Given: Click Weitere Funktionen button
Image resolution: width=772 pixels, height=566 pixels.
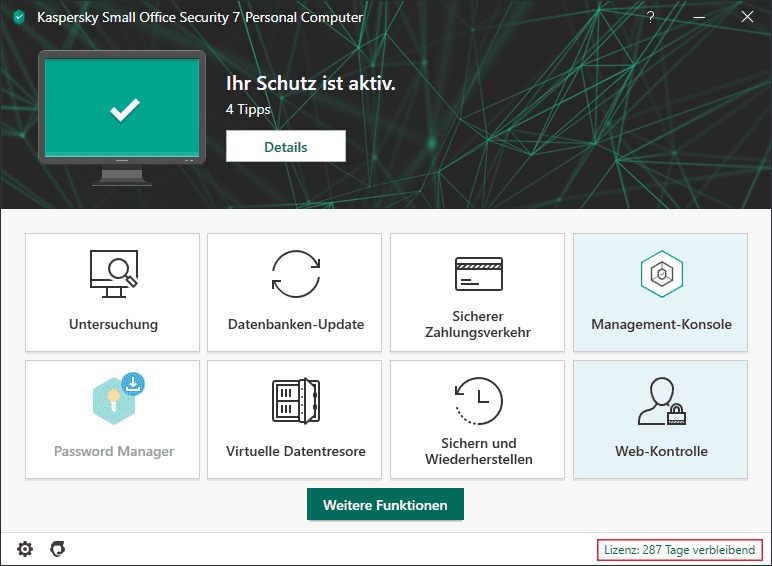Looking at the screenshot, I should pos(385,505).
